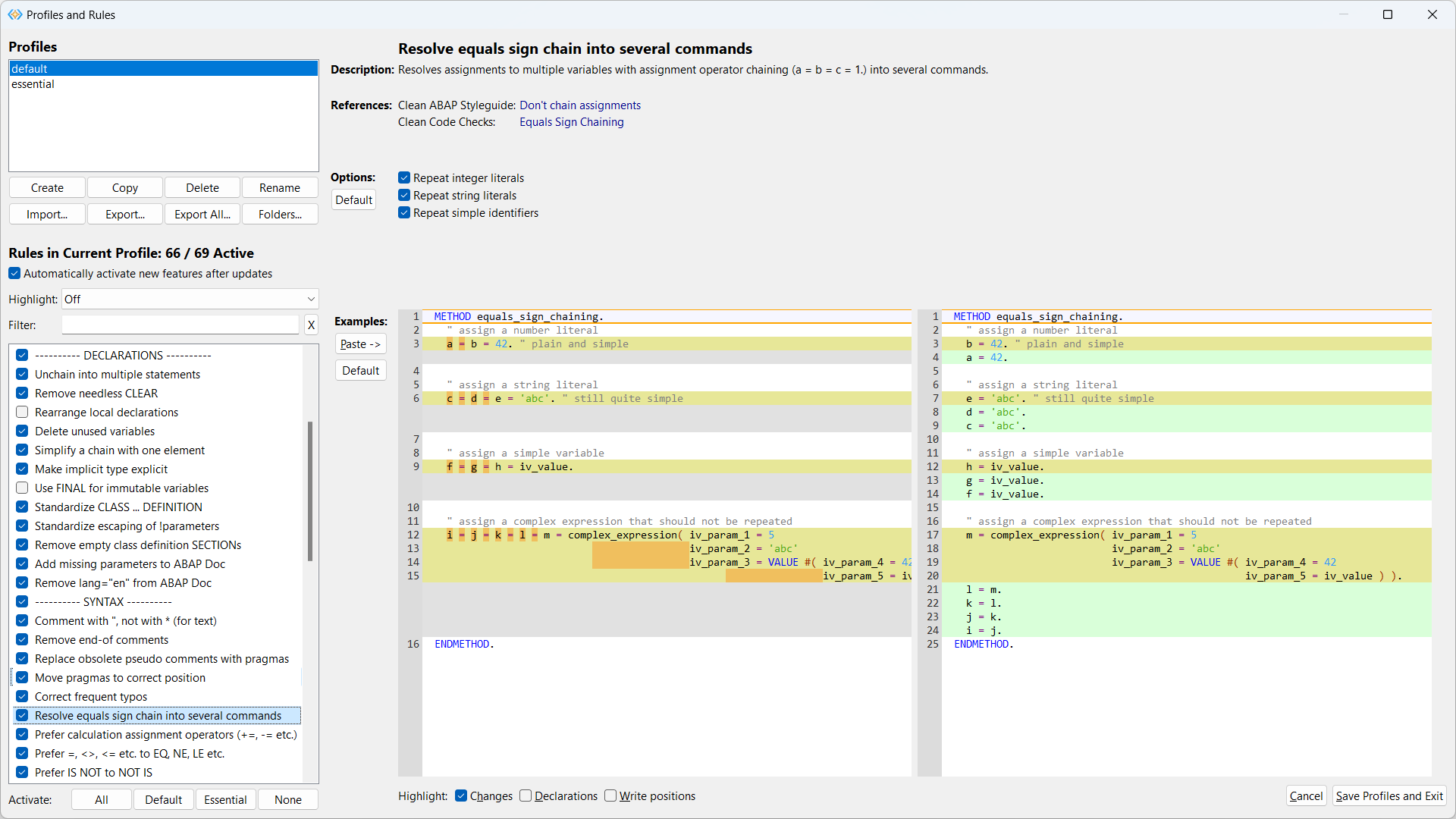Screen dimensions: 1456x819
Task: Enable the Rearrange local declarations rule
Action: (22, 412)
